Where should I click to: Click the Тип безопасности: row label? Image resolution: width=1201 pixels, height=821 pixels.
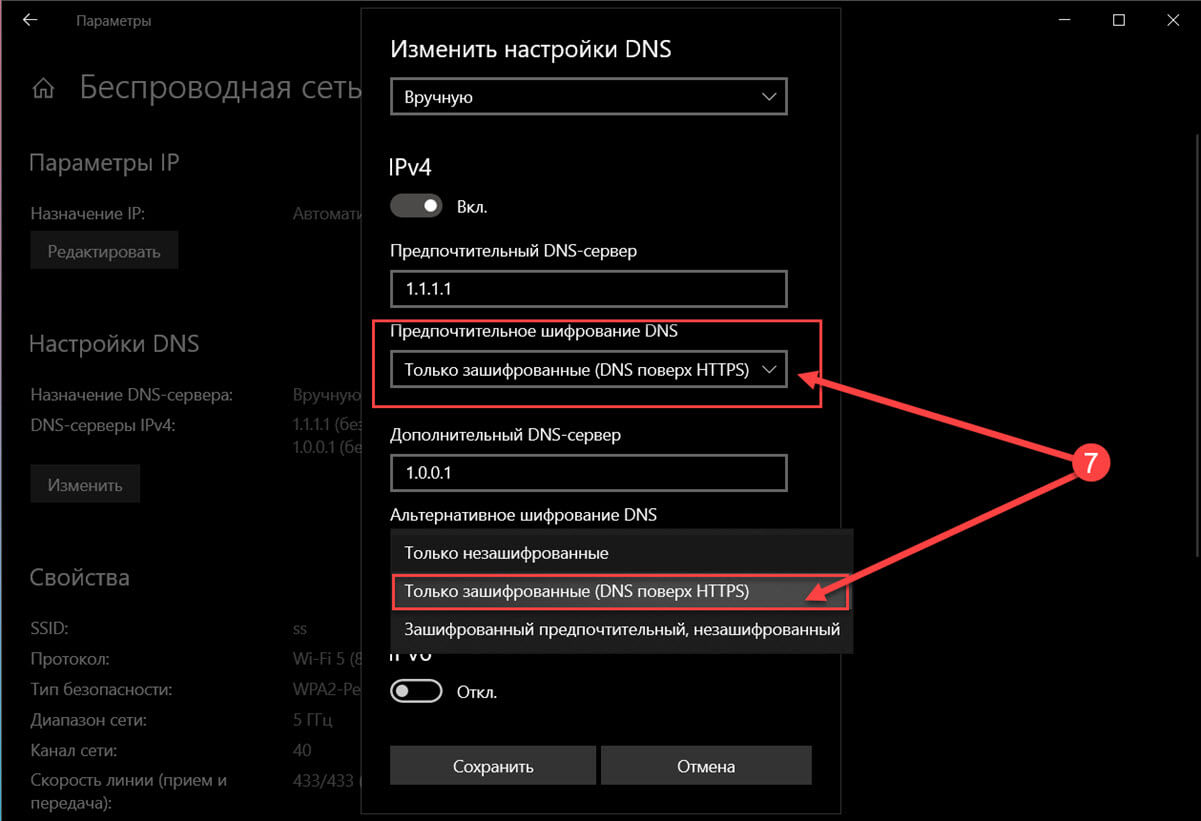(101, 689)
